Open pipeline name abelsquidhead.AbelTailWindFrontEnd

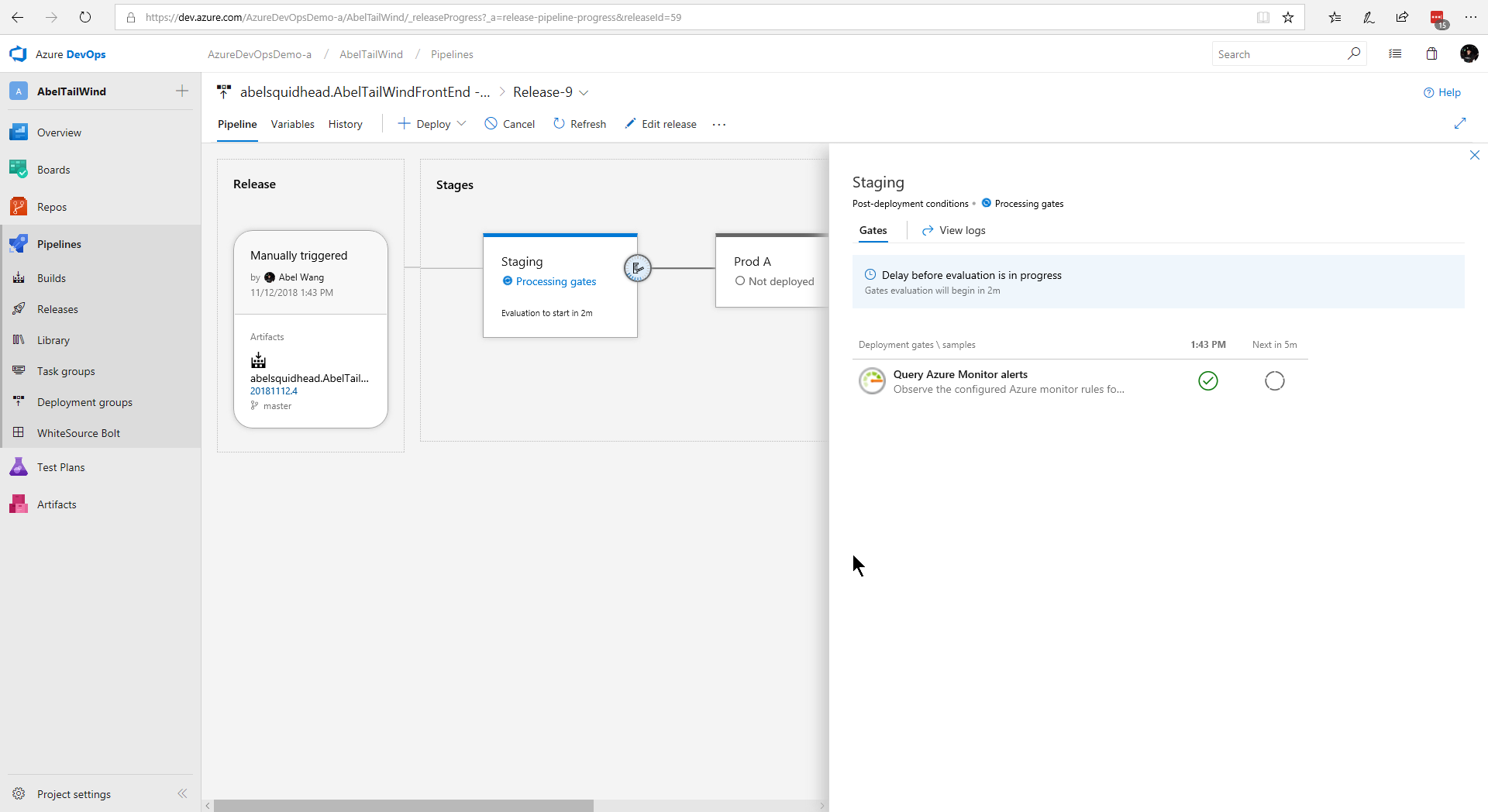364,92
